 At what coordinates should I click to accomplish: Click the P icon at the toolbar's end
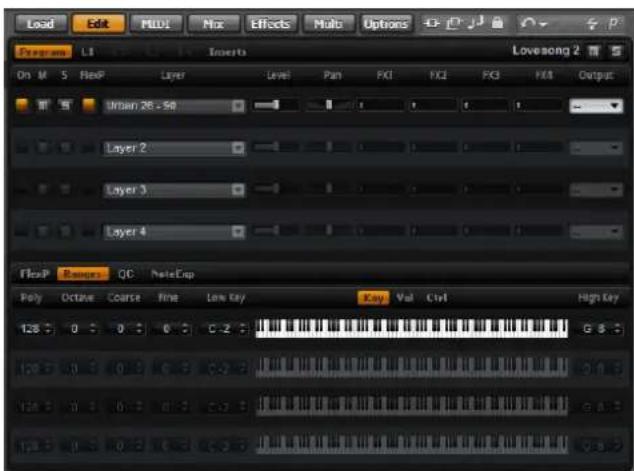click(613, 23)
